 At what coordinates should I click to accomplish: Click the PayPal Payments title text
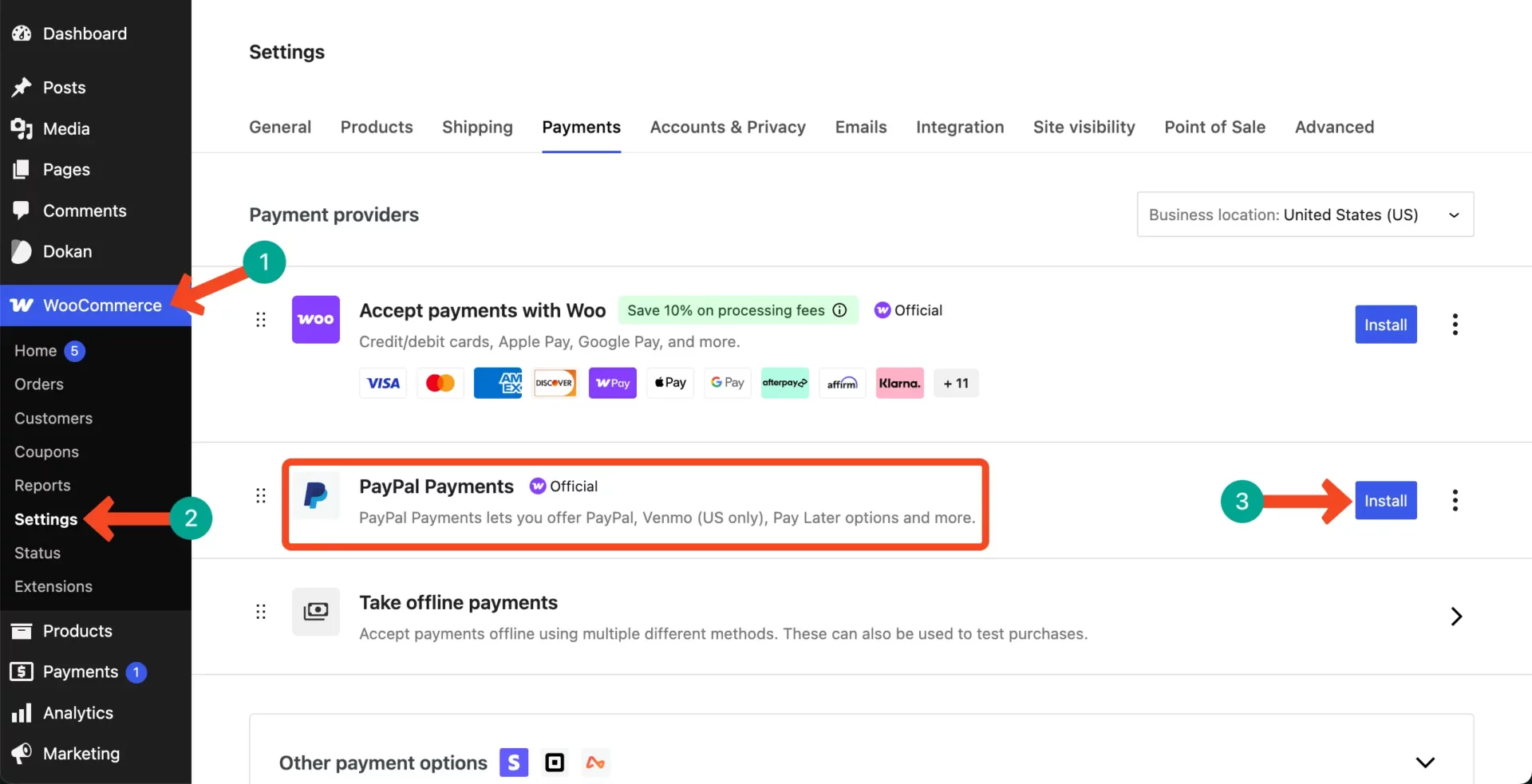(436, 487)
